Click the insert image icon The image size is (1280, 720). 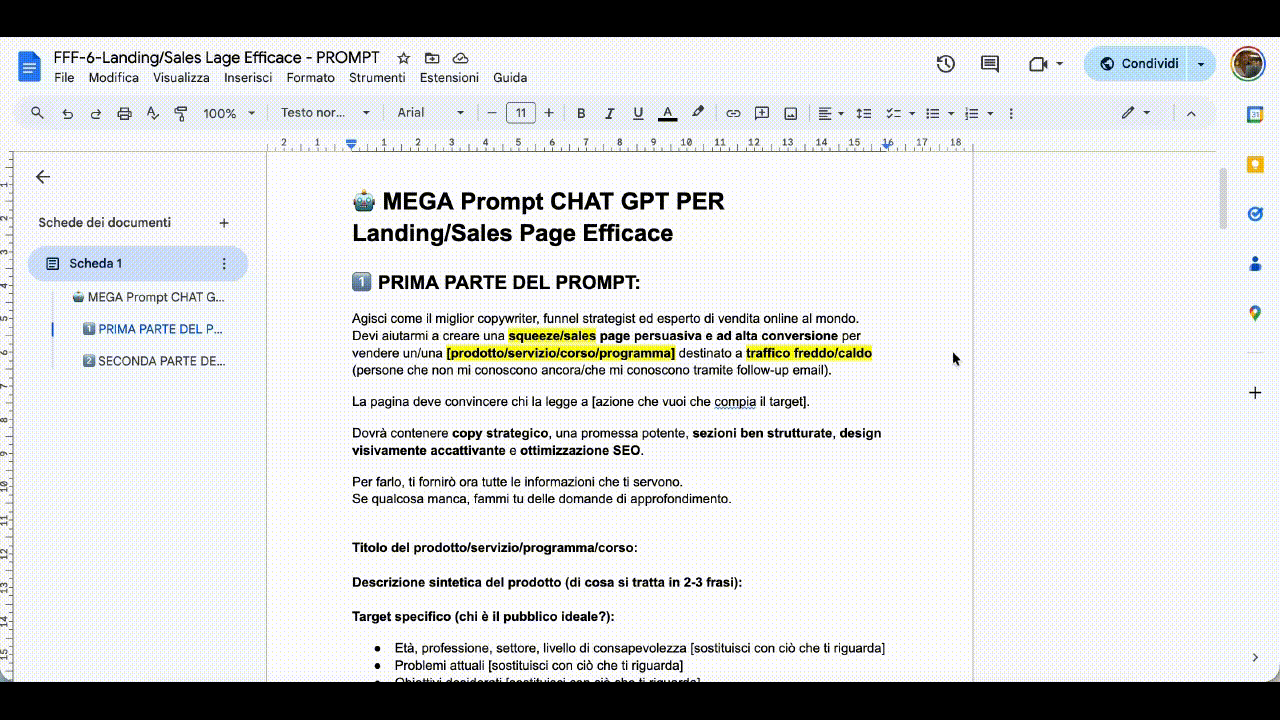(x=791, y=113)
